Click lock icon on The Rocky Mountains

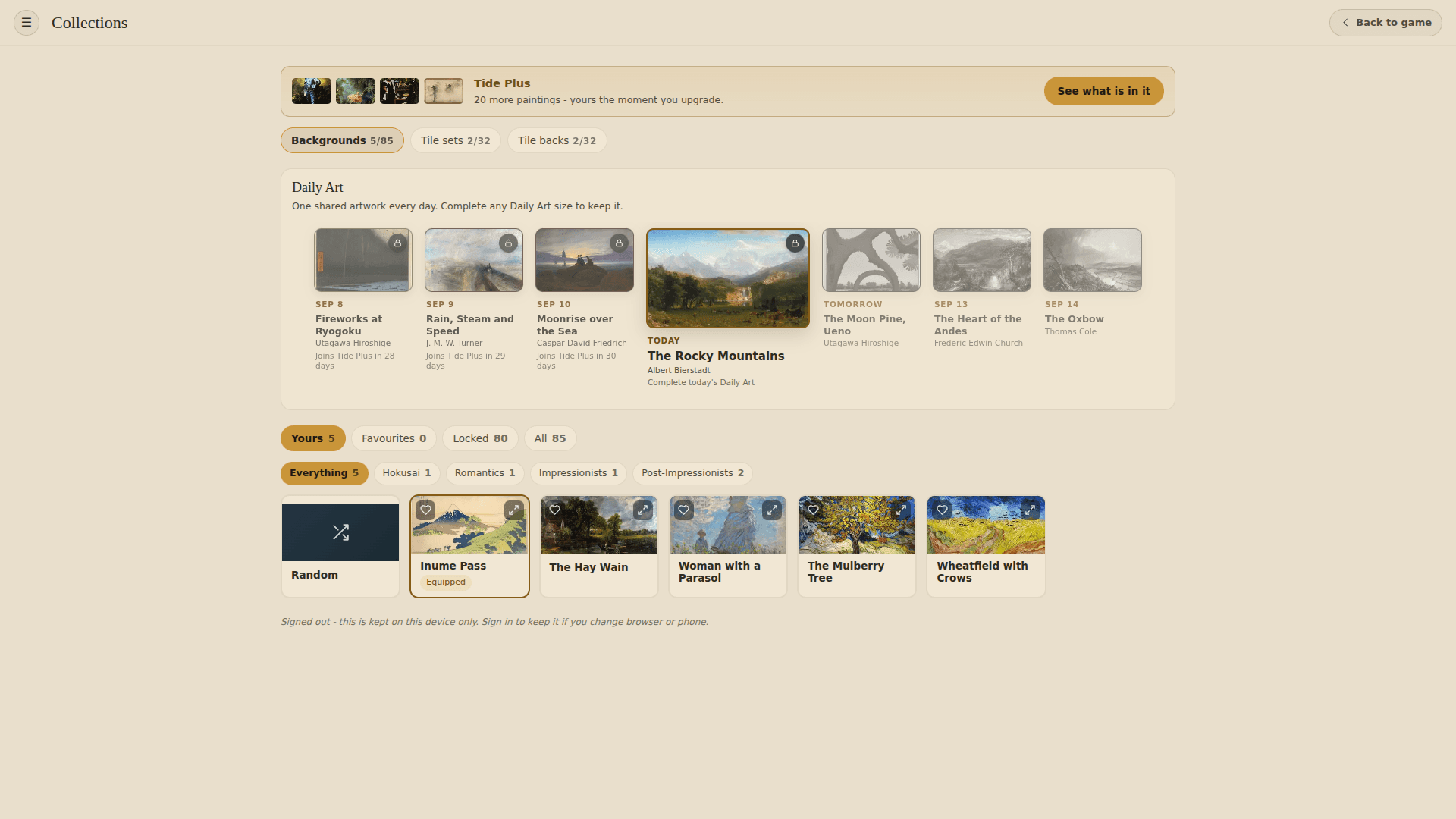click(x=795, y=243)
